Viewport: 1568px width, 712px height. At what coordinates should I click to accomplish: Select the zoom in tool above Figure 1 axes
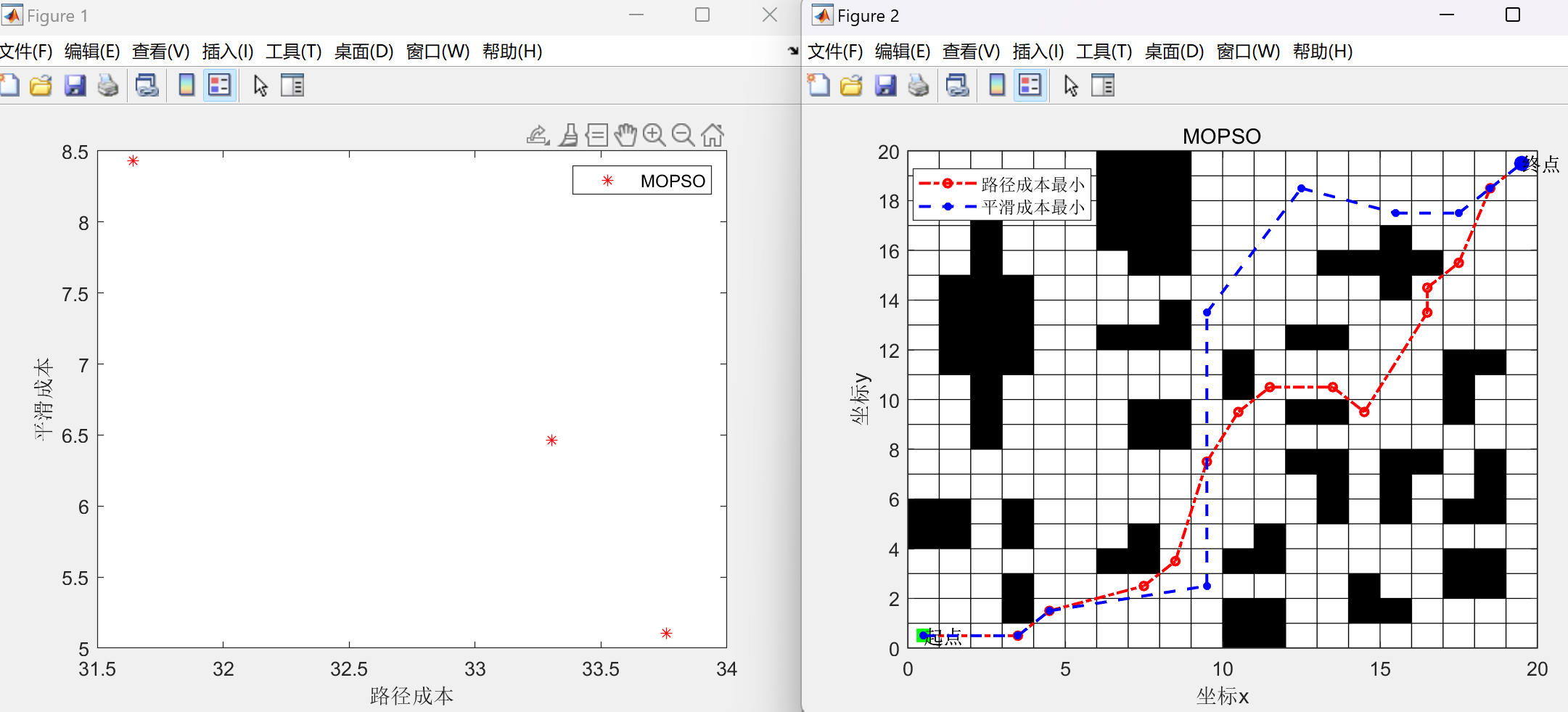[654, 135]
